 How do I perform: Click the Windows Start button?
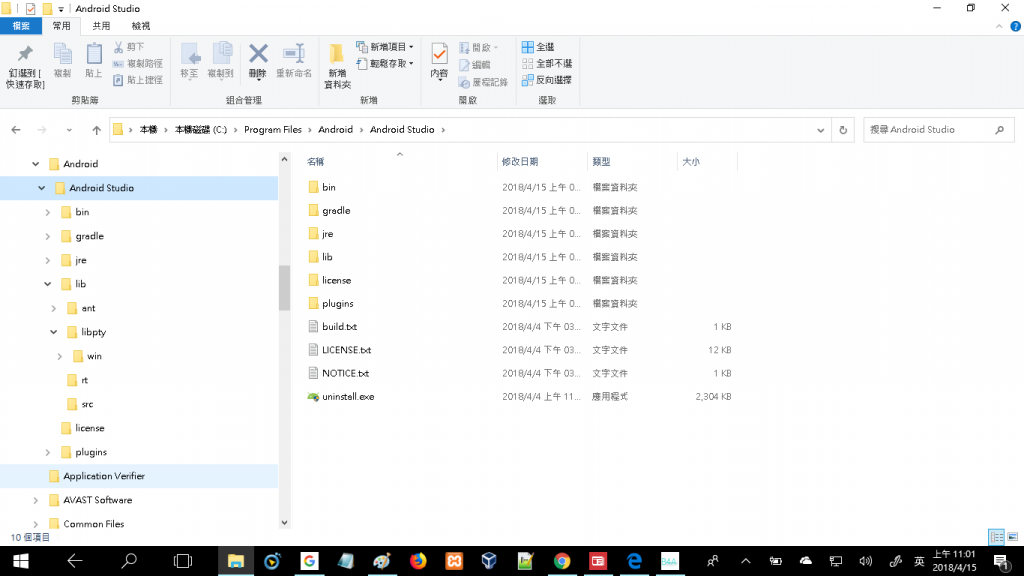20,561
